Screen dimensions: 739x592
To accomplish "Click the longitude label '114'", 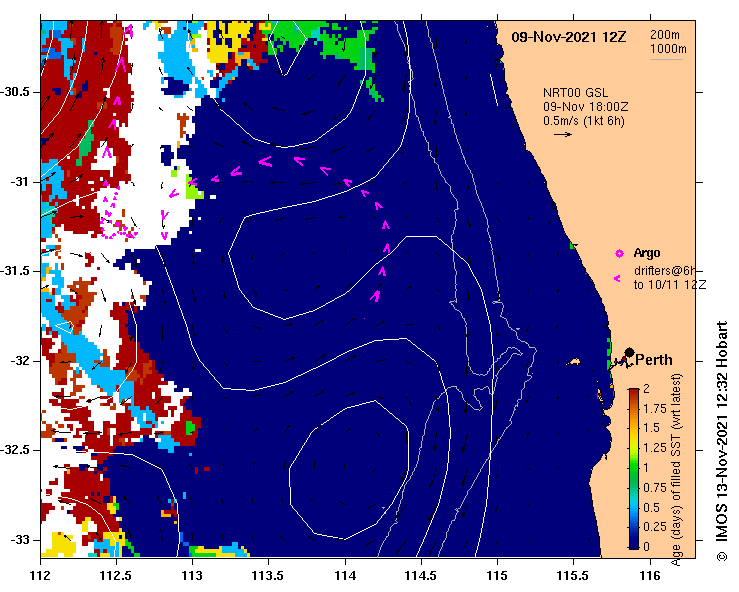I will click(x=345, y=576).
